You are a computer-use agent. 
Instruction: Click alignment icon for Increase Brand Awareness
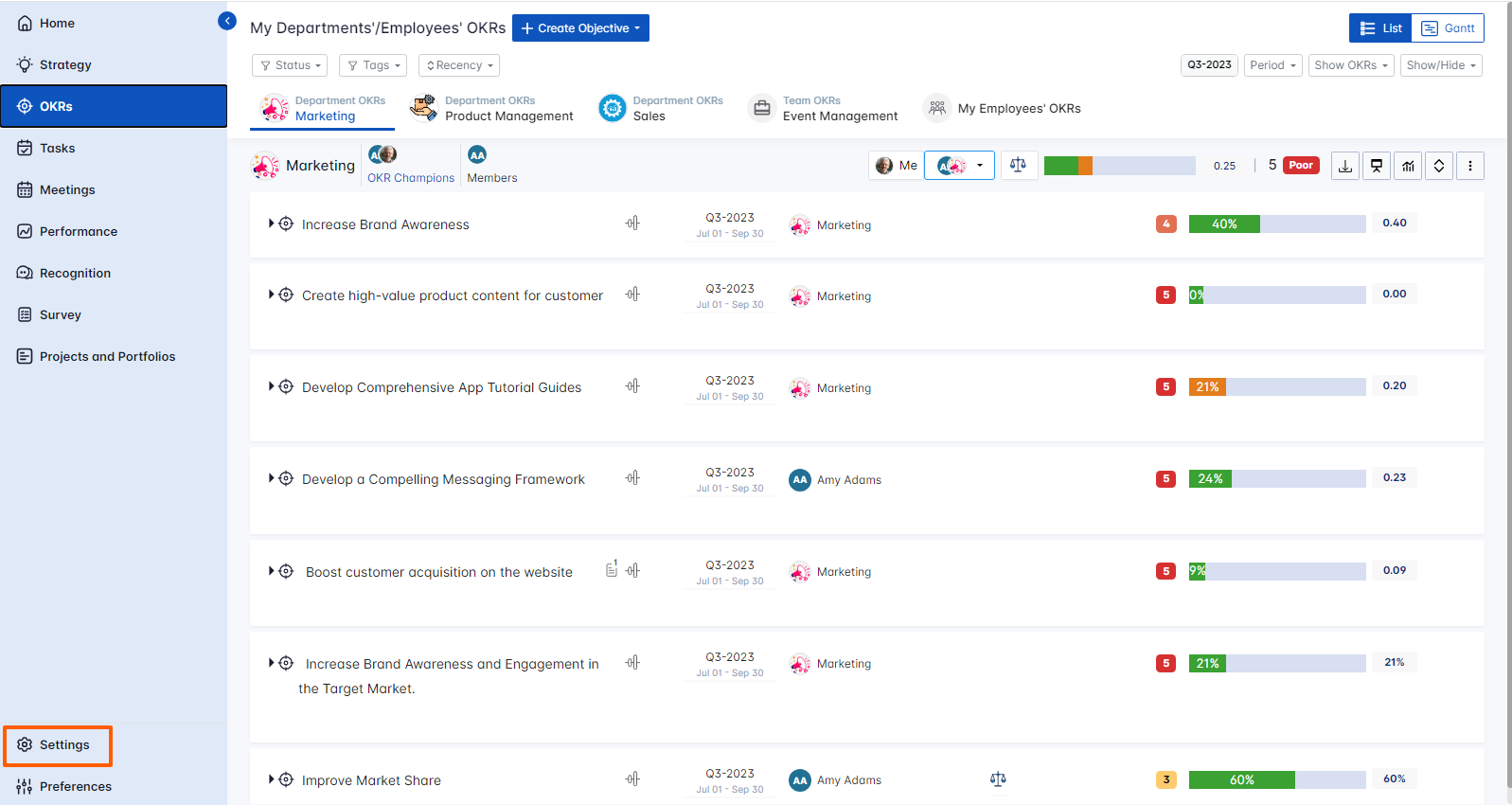click(632, 224)
